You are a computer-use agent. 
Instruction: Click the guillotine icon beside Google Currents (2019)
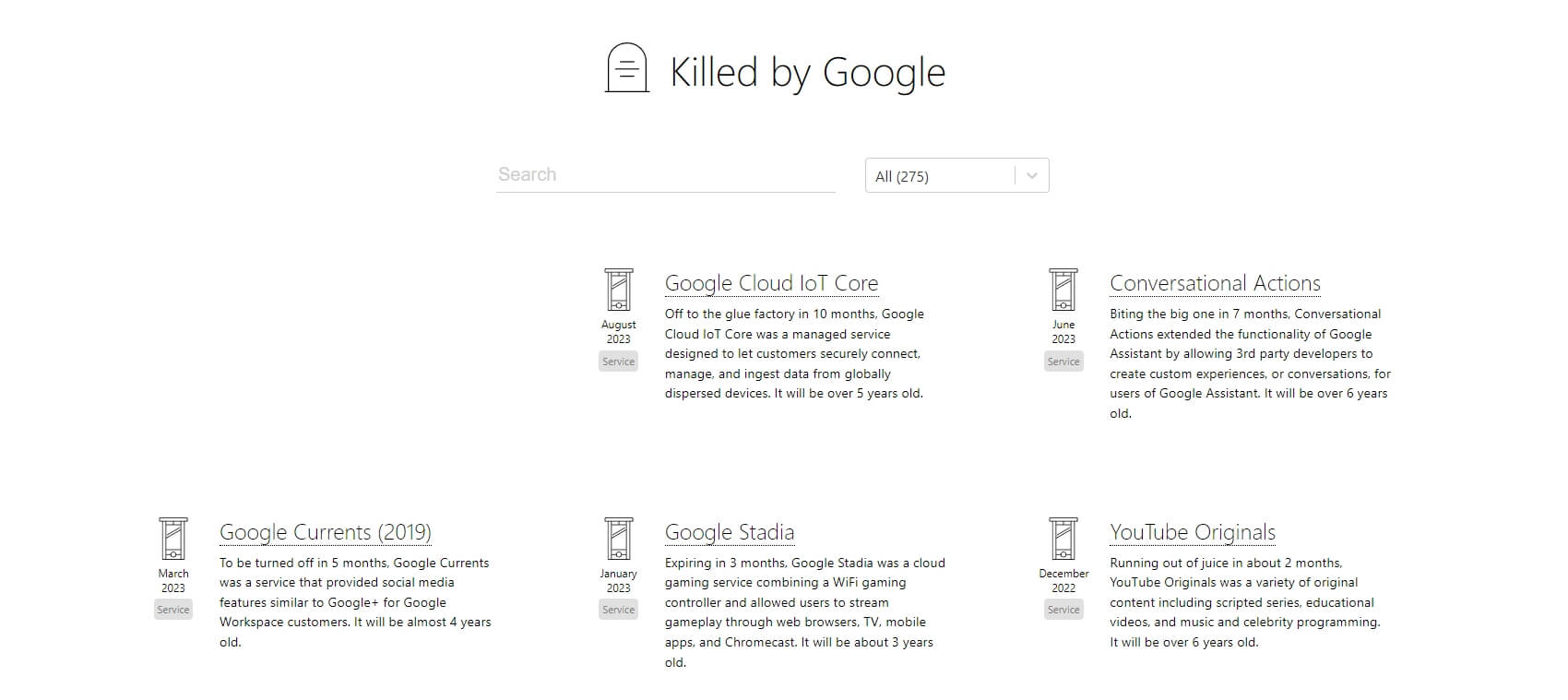(x=173, y=539)
